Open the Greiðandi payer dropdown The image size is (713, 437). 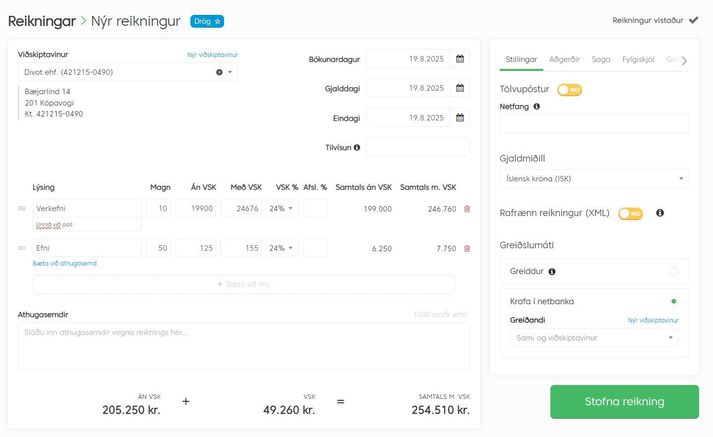pyautogui.click(x=594, y=338)
